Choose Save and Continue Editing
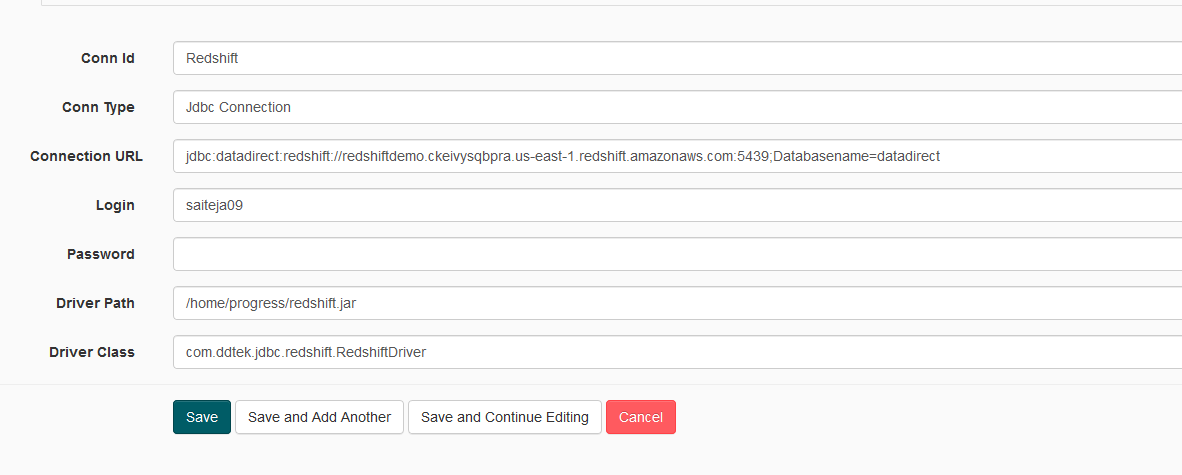 504,417
